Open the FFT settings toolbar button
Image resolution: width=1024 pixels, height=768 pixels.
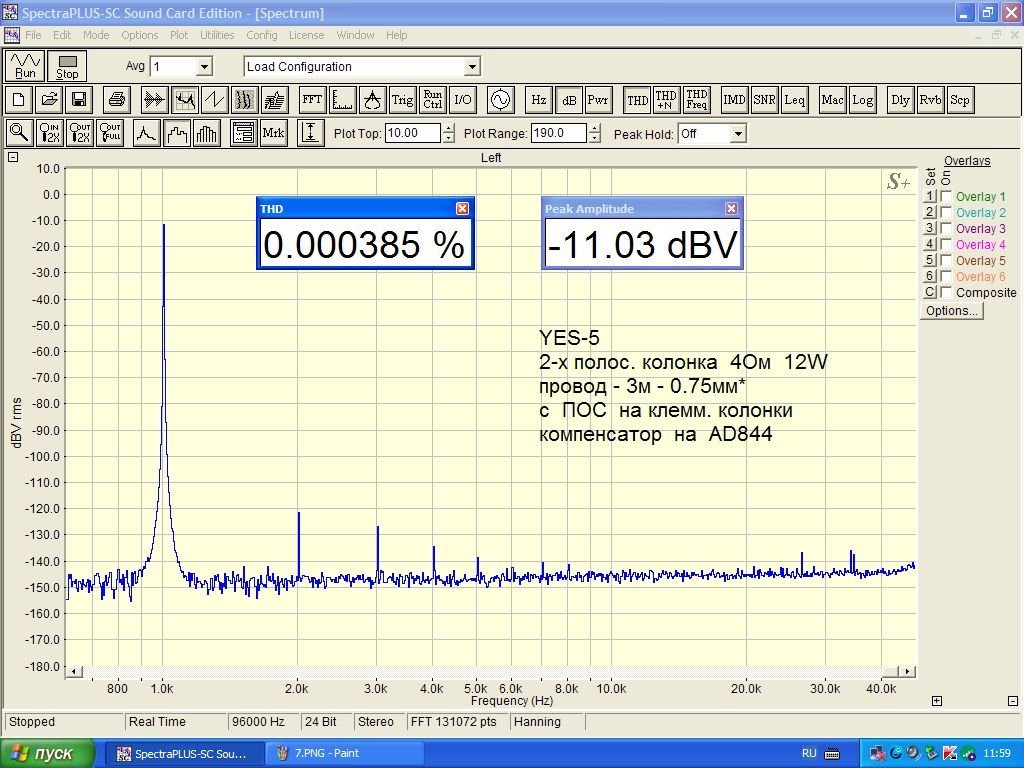[312, 100]
